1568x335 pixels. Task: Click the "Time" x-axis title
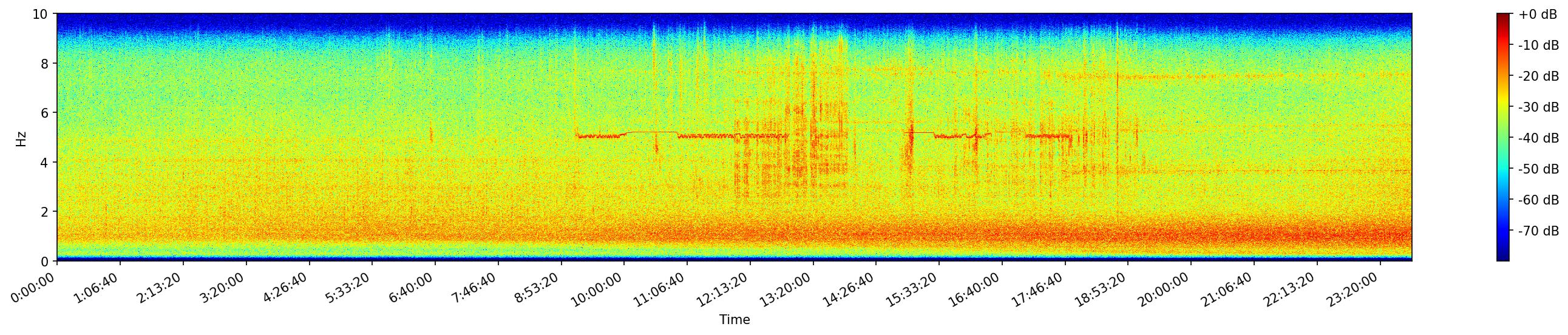734,320
